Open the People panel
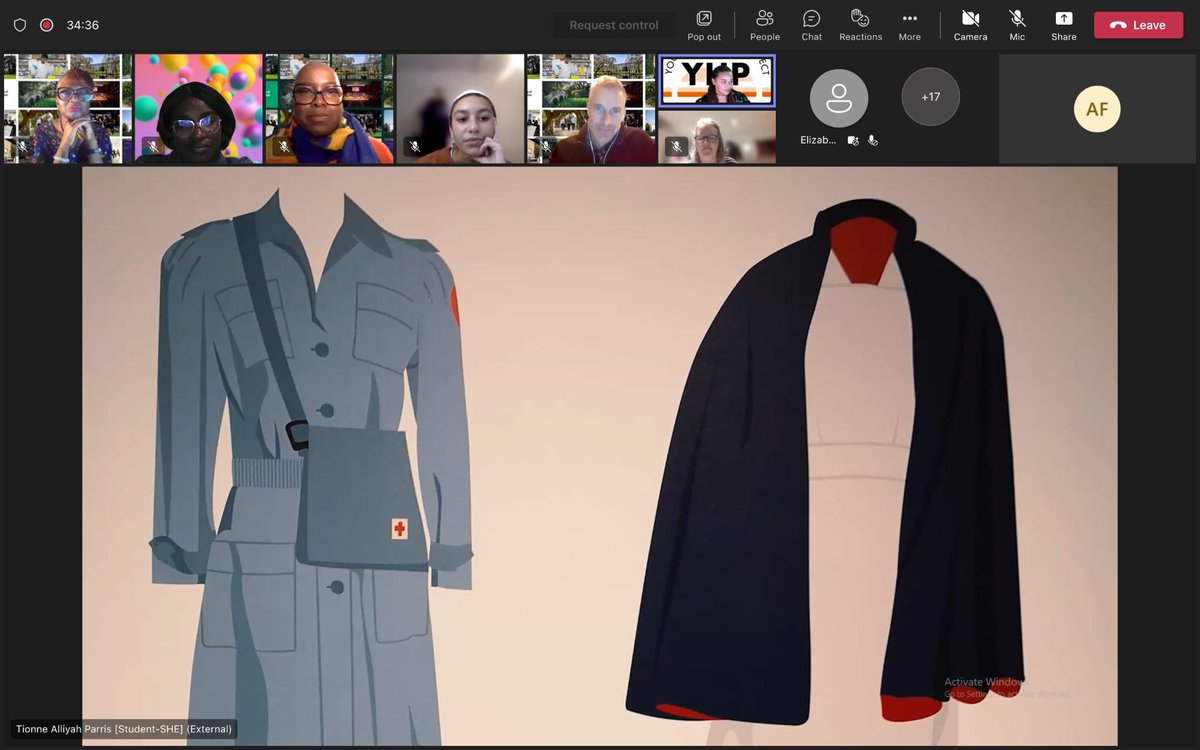1200x750 pixels. 765,25
